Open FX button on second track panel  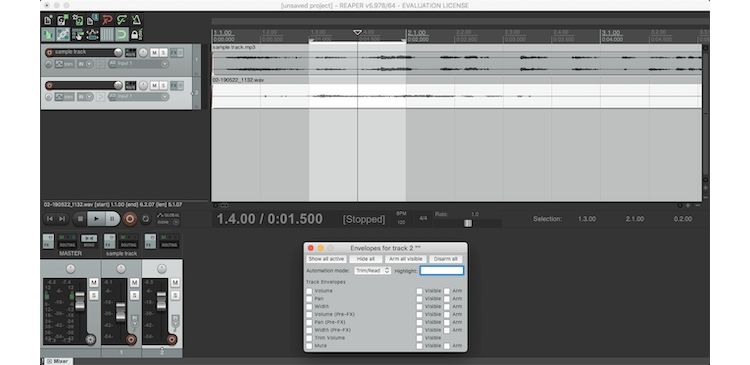[x=174, y=86]
